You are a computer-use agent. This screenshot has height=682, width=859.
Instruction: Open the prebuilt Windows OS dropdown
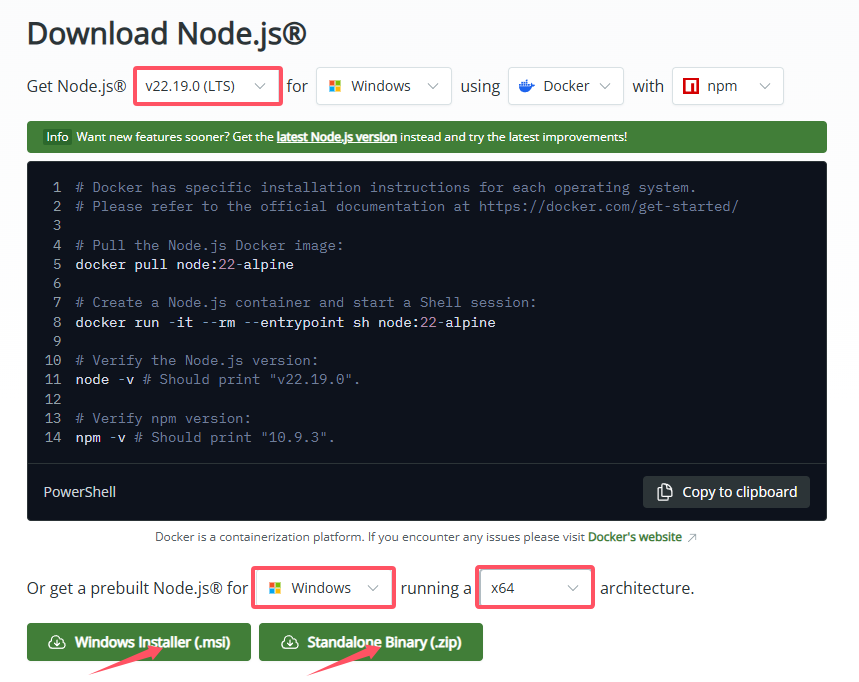(x=323, y=588)
